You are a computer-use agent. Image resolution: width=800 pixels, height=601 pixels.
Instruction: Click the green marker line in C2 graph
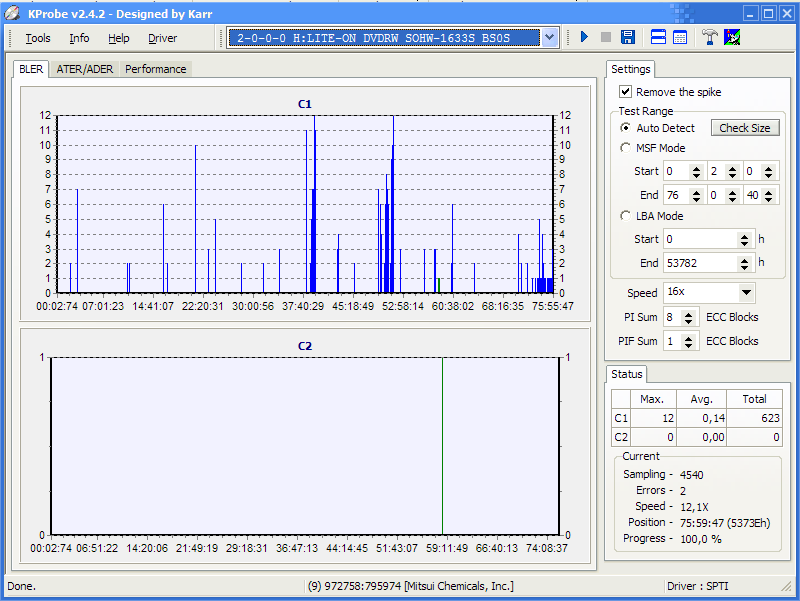tap(442, 445)
